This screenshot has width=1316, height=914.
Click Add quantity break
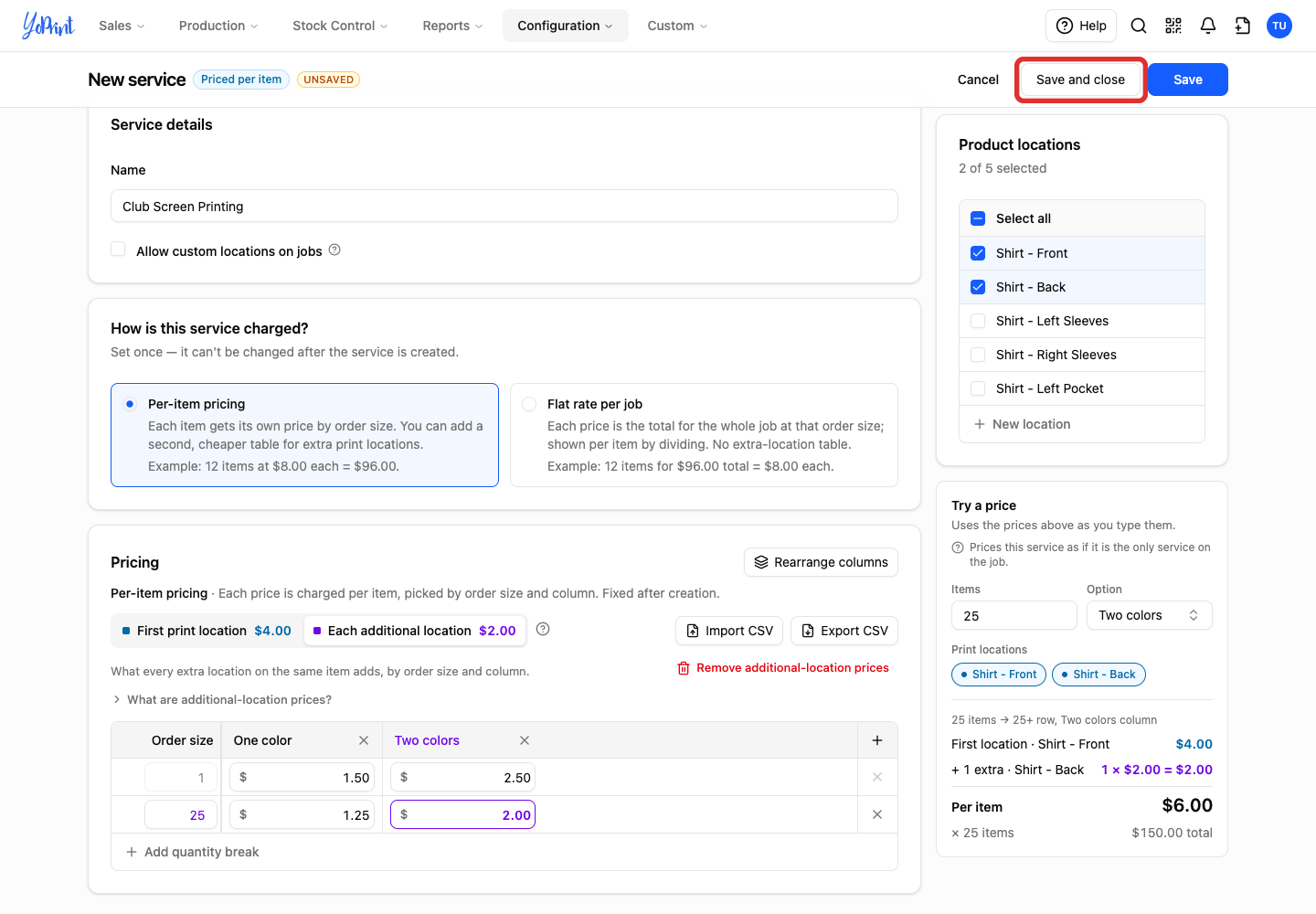192,852
